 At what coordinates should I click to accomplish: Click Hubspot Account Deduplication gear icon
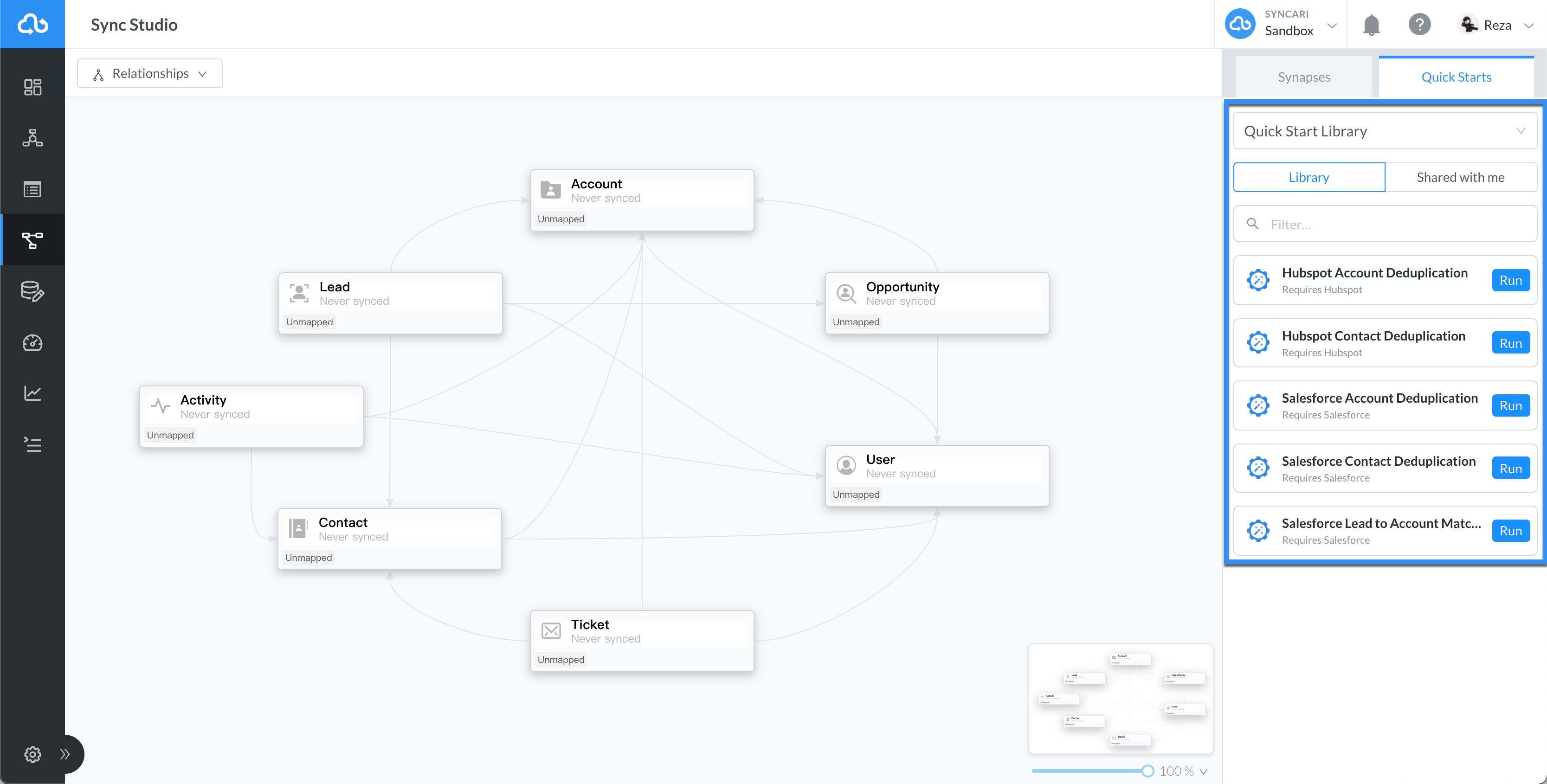1257,280
